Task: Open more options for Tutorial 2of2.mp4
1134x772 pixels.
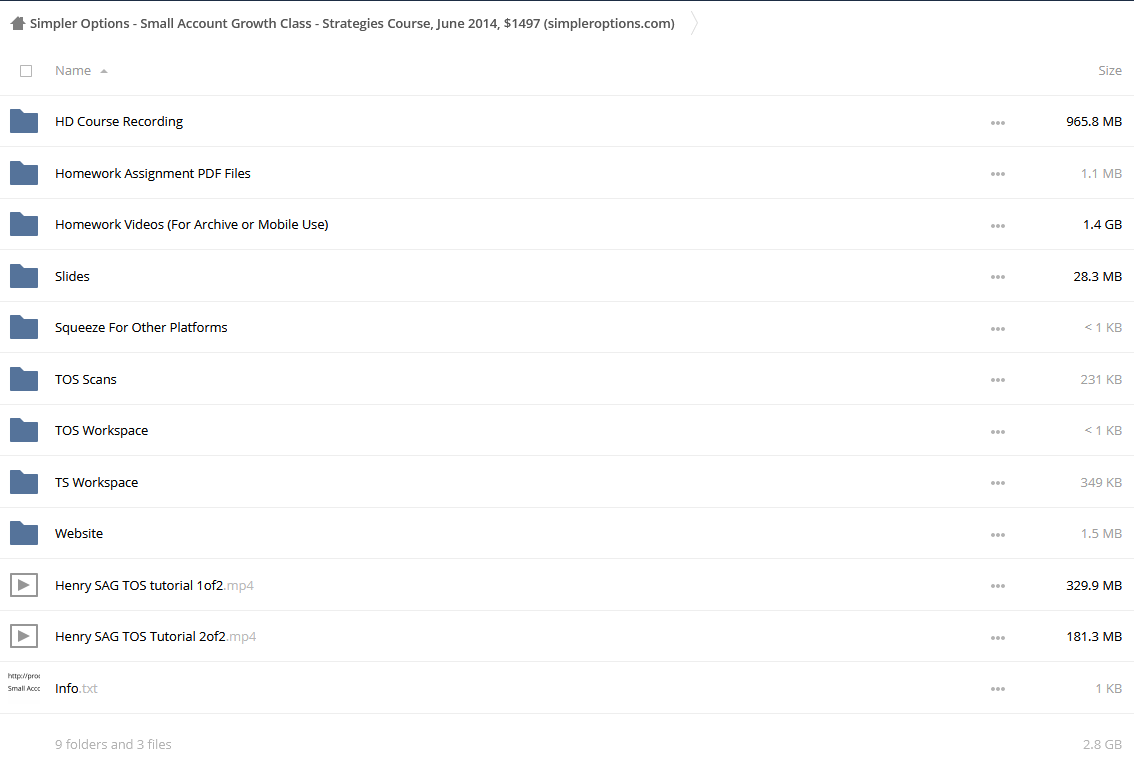Action: tap(997, 637)
